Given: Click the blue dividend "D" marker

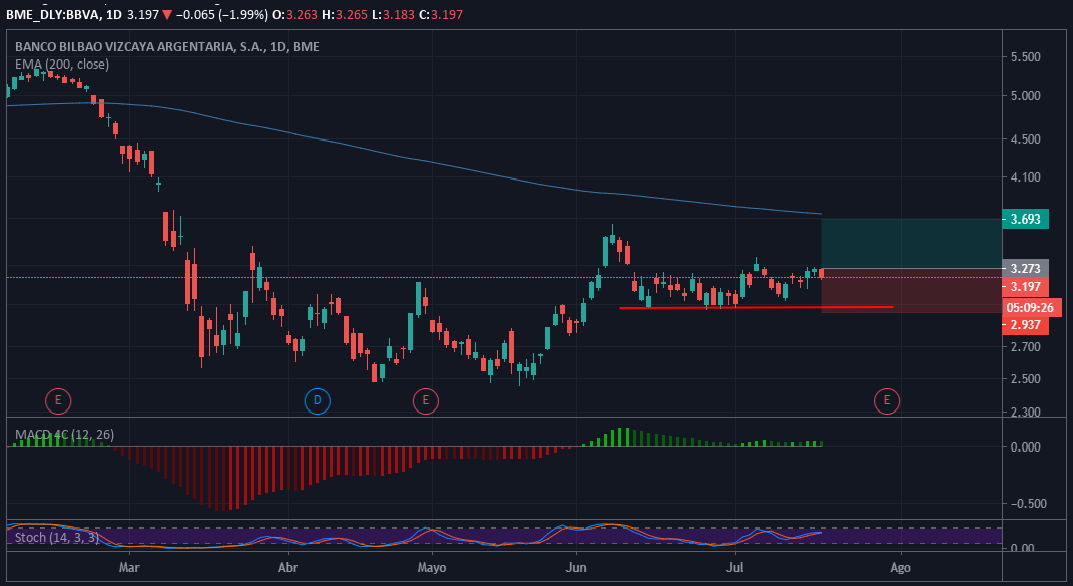Looking at the screenshot, I should [x=317, y=402].
